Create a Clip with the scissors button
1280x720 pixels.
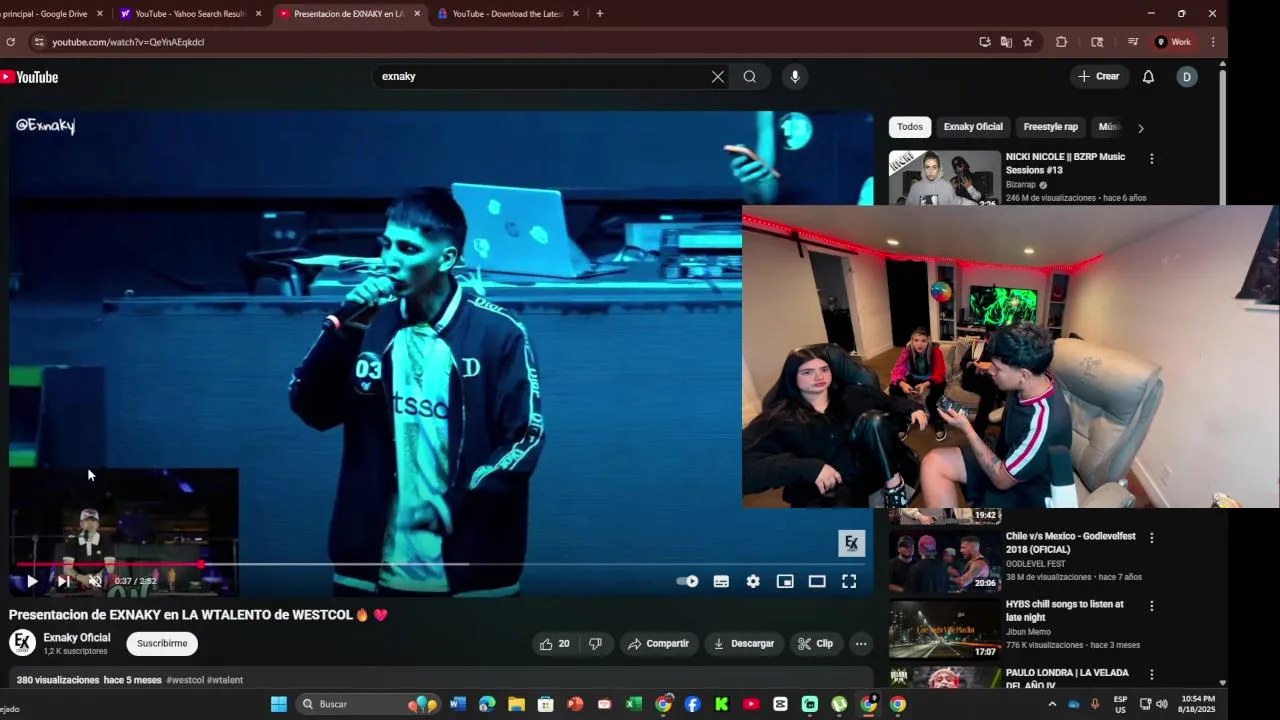[815, 644]
